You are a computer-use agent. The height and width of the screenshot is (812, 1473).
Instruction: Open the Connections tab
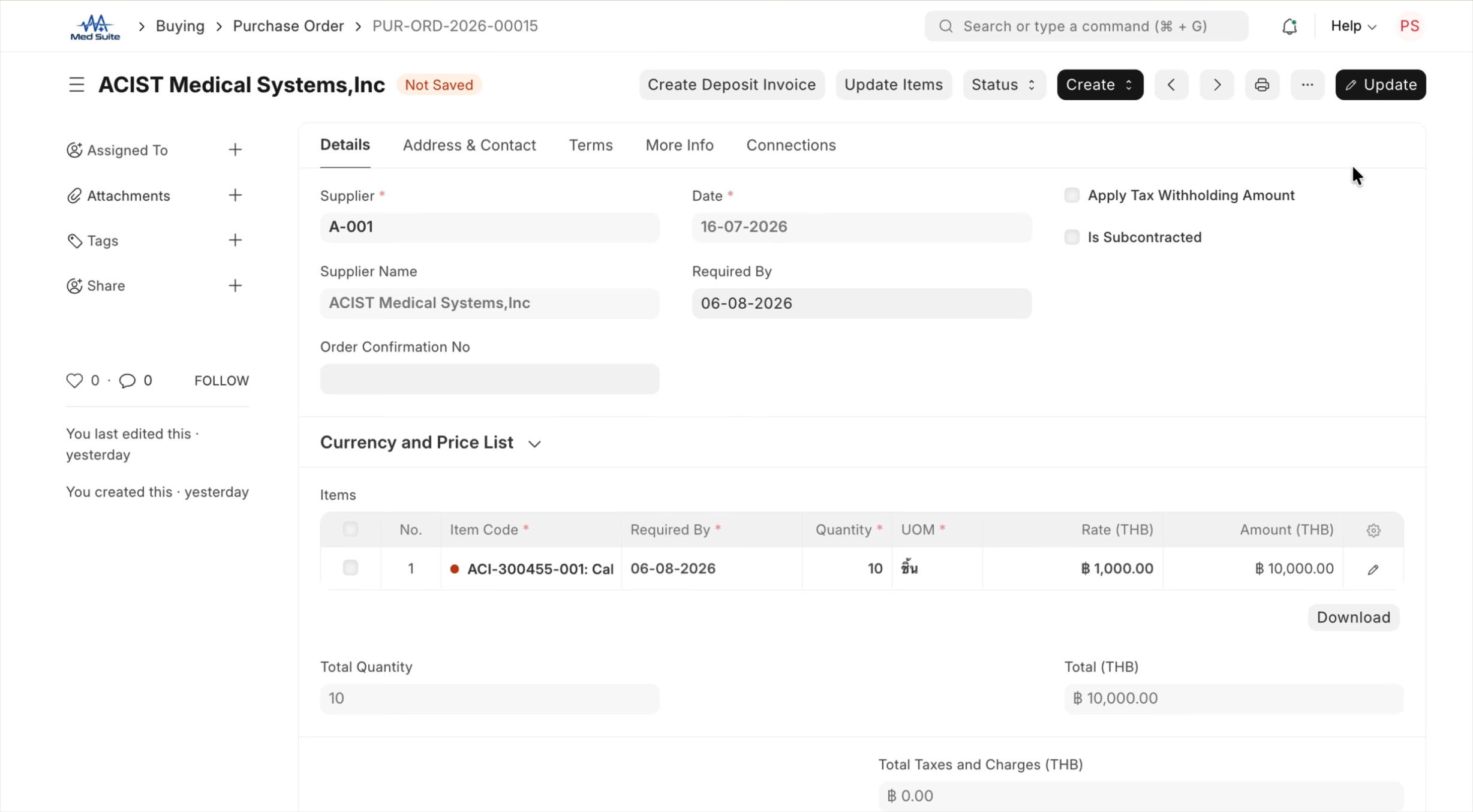tap(791, 145)
